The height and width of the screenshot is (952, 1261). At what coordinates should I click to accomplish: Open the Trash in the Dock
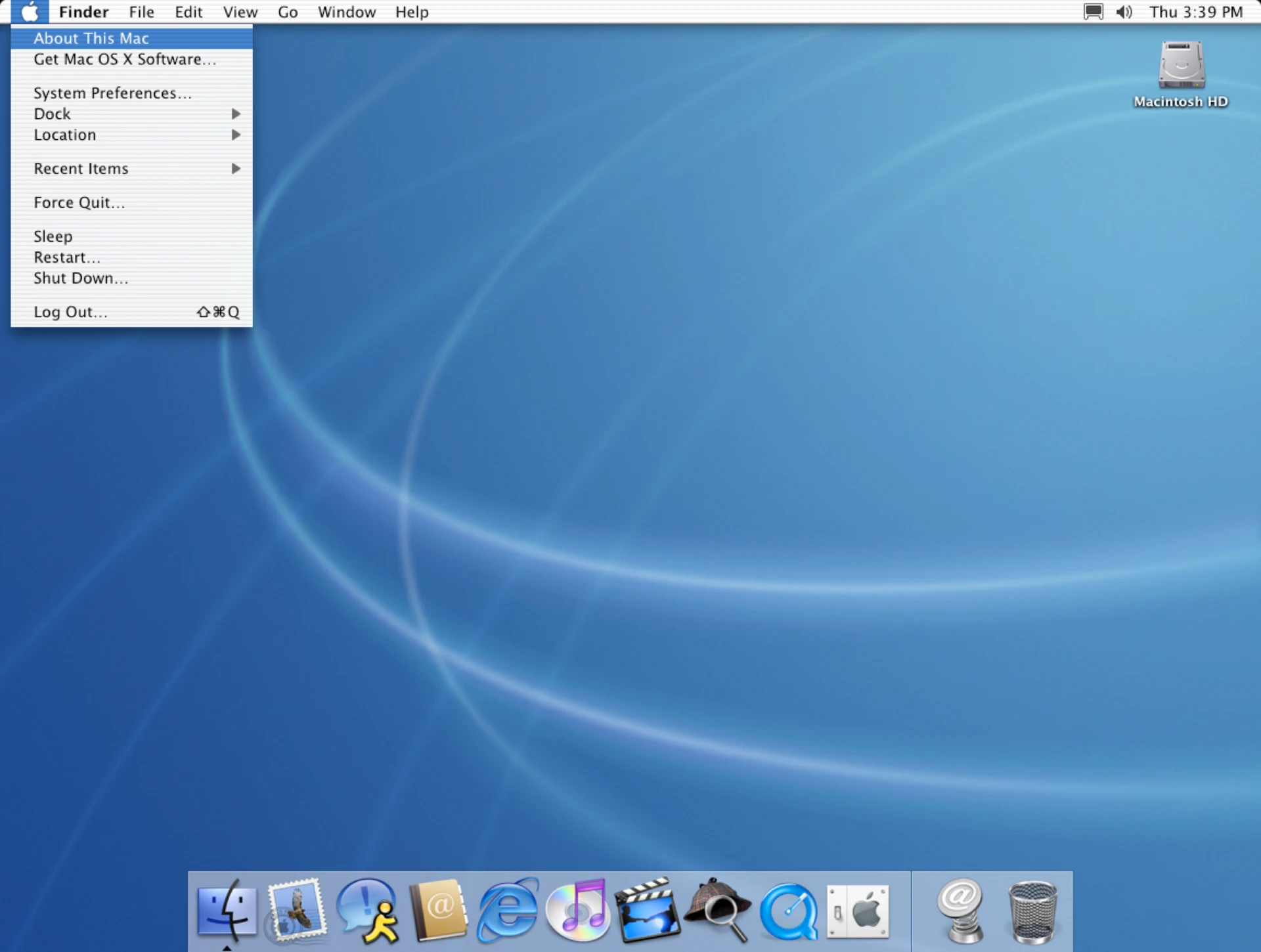pyautogui.click(x=1032, y=913)
